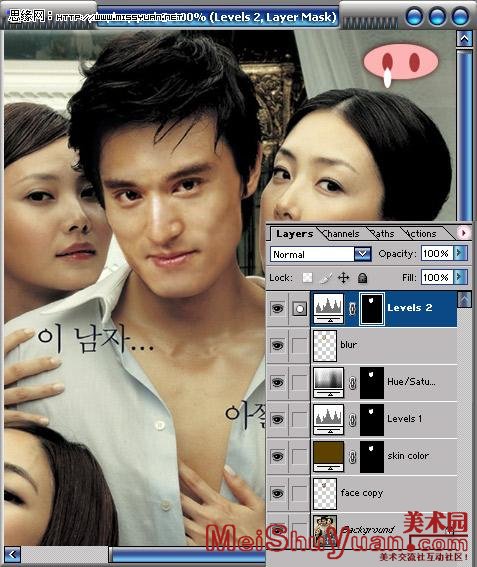Toggle skin color layer eye icon
The image size is (477, 567).
point(277,456)
